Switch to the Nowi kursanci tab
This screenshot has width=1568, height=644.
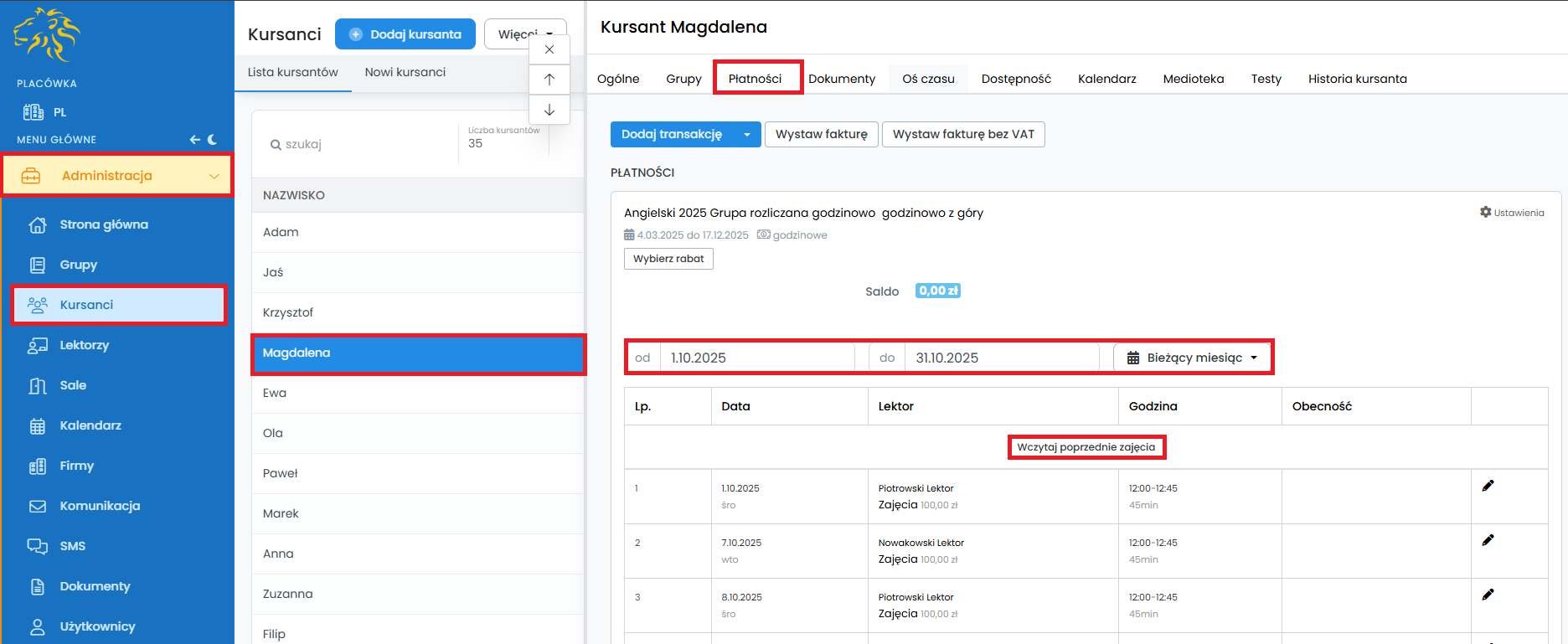405,72
